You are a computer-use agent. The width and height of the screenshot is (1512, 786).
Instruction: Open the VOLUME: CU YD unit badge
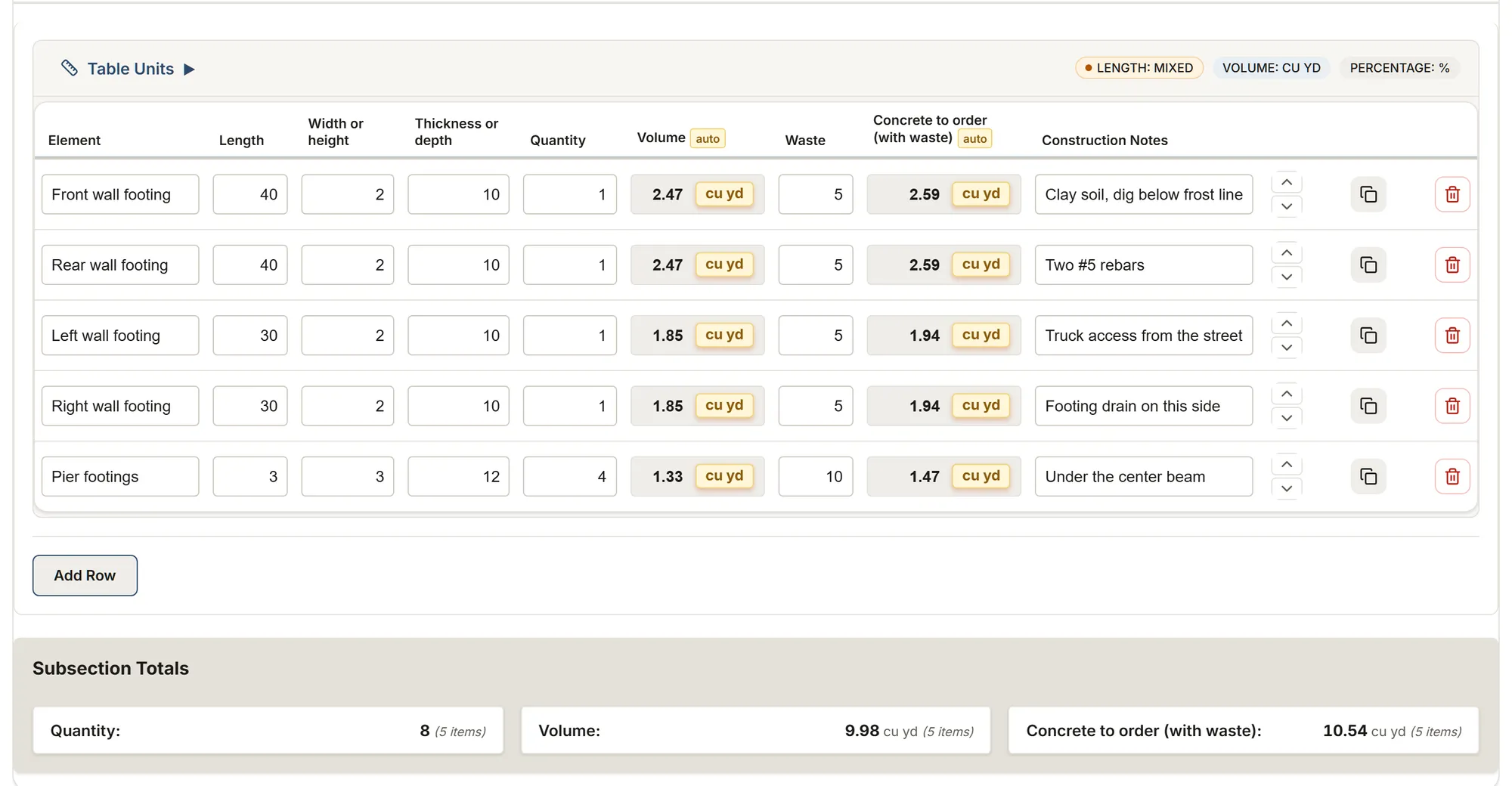click(x=1272, y=68)
